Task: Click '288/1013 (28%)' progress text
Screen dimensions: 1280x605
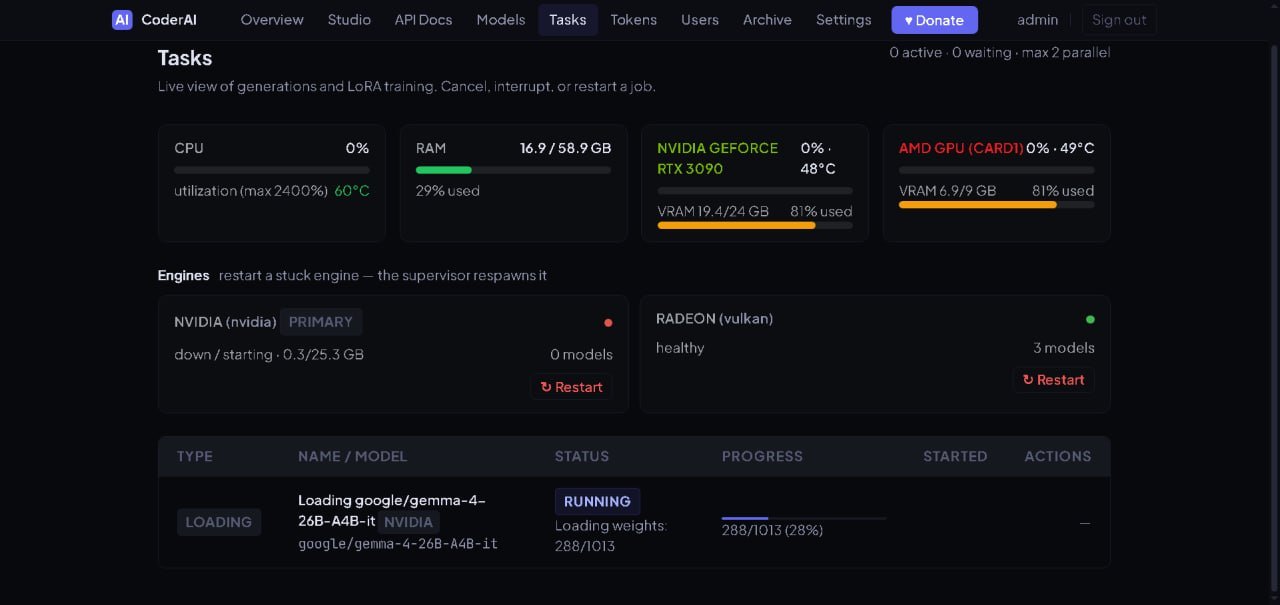Action: coord(772,531)
